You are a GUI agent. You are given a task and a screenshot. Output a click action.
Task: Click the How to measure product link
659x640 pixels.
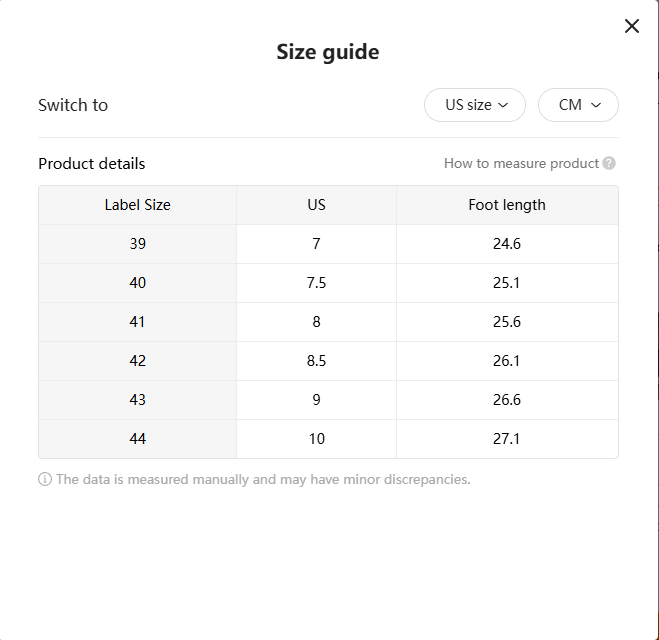tap(521, 163)
